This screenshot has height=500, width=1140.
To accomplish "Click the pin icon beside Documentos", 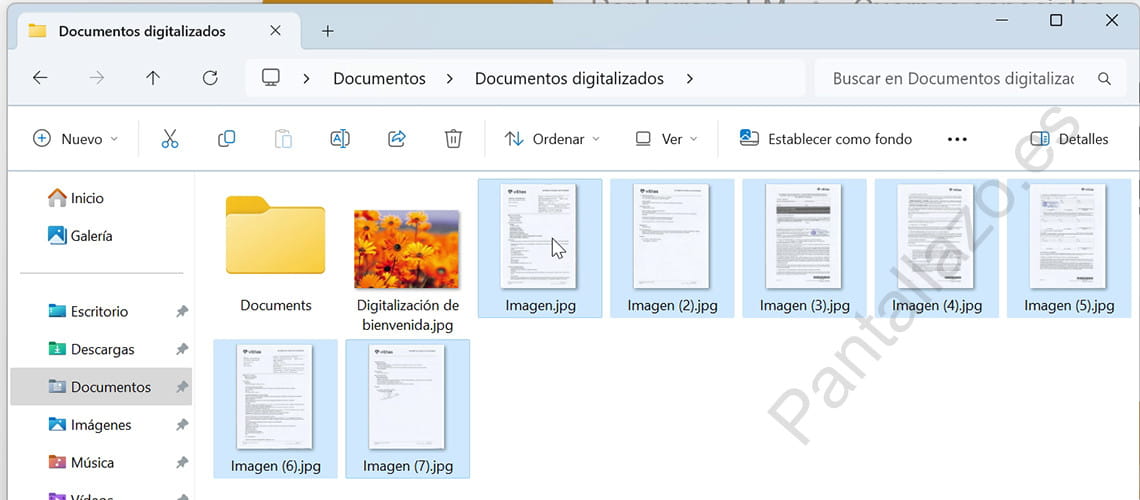I will (x=182, y=387).
